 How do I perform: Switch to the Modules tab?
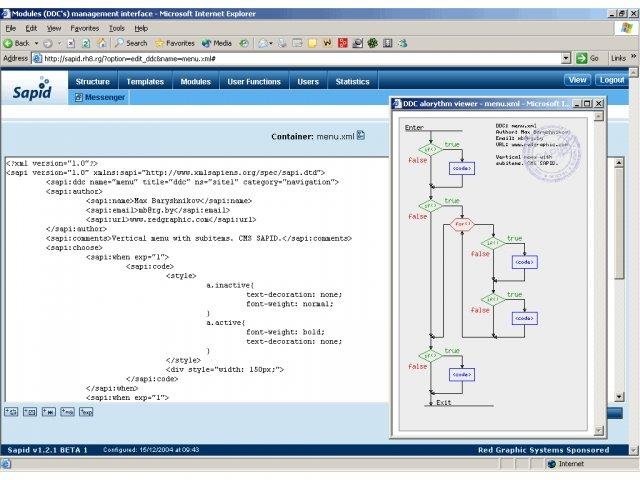tap(196, 82)
